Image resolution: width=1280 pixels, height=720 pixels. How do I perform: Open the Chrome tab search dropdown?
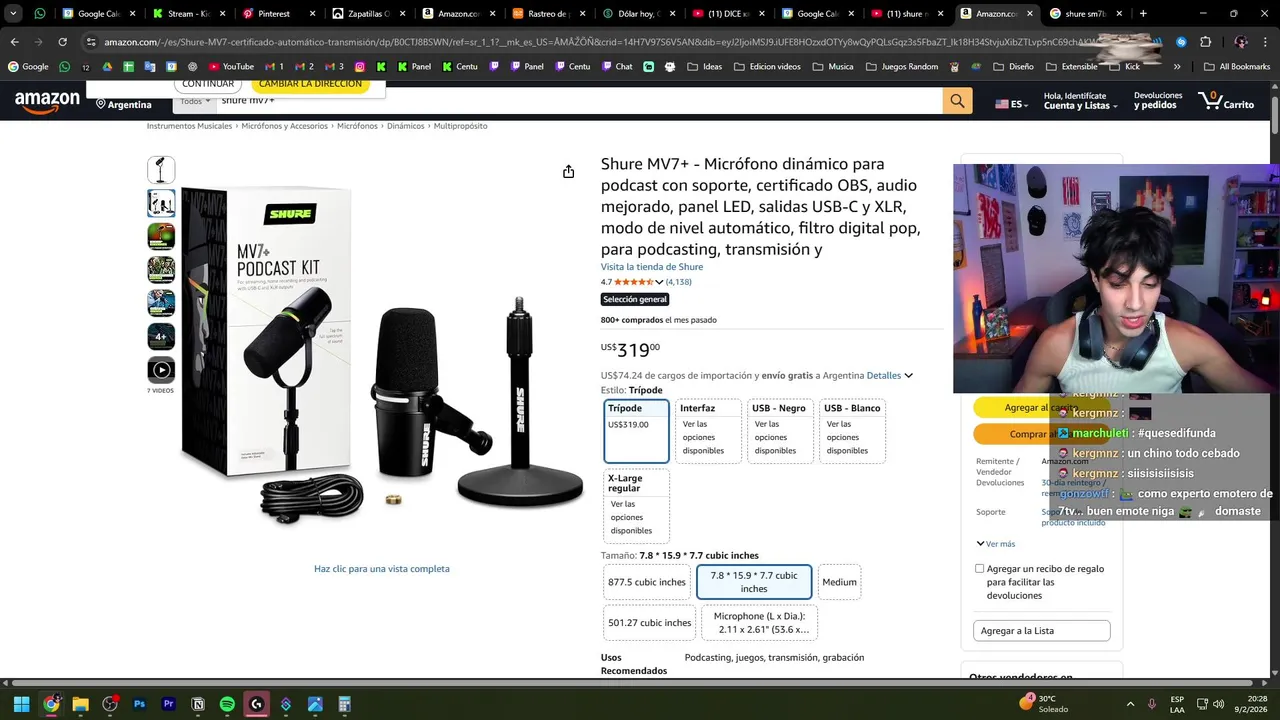13,14
